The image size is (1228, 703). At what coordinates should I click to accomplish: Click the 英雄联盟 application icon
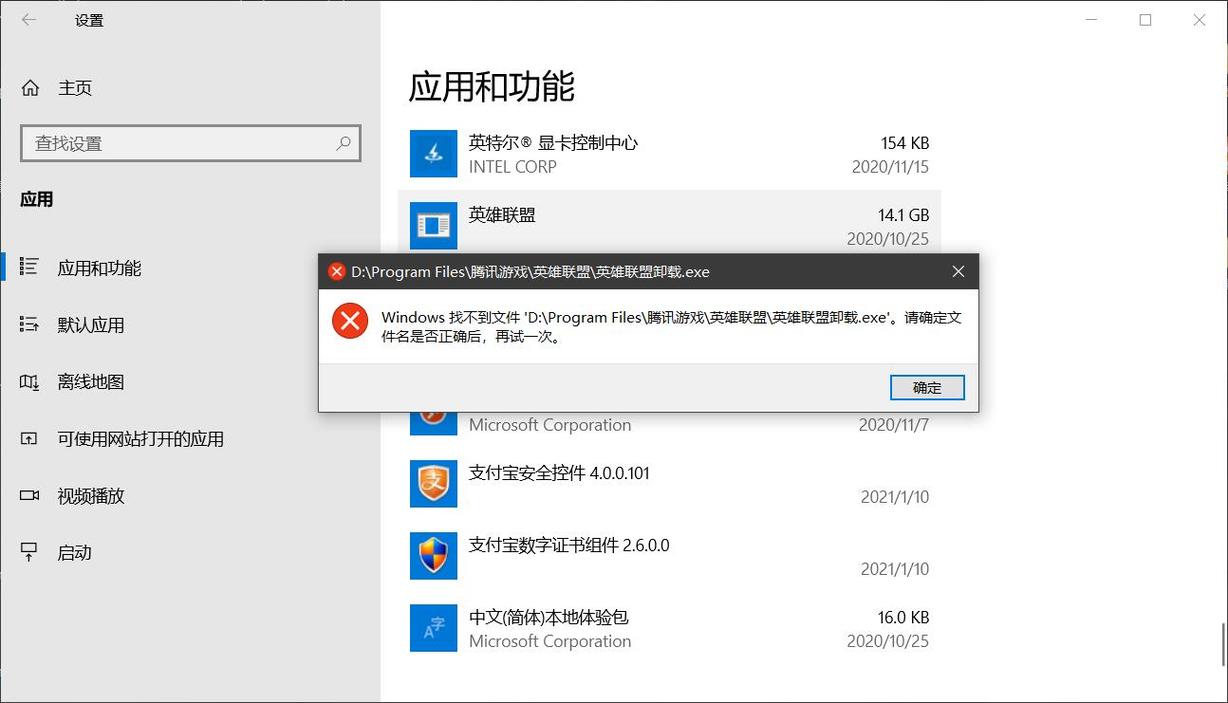433,225
